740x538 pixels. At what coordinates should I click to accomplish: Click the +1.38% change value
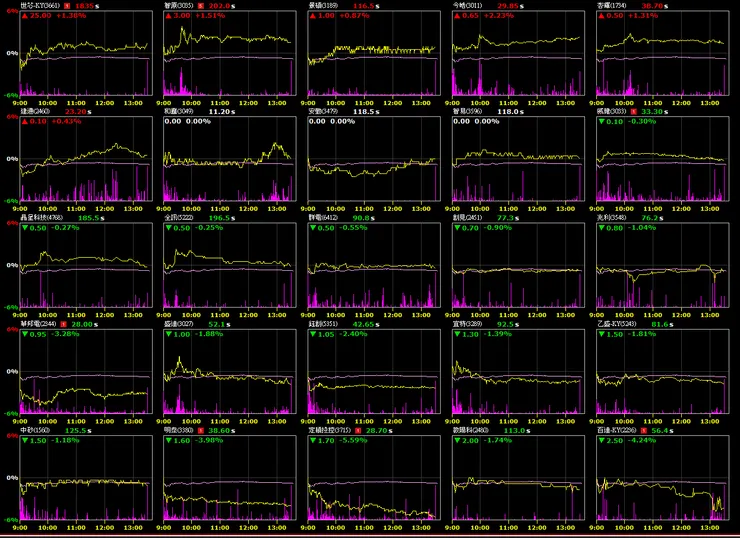click(71, 16)
